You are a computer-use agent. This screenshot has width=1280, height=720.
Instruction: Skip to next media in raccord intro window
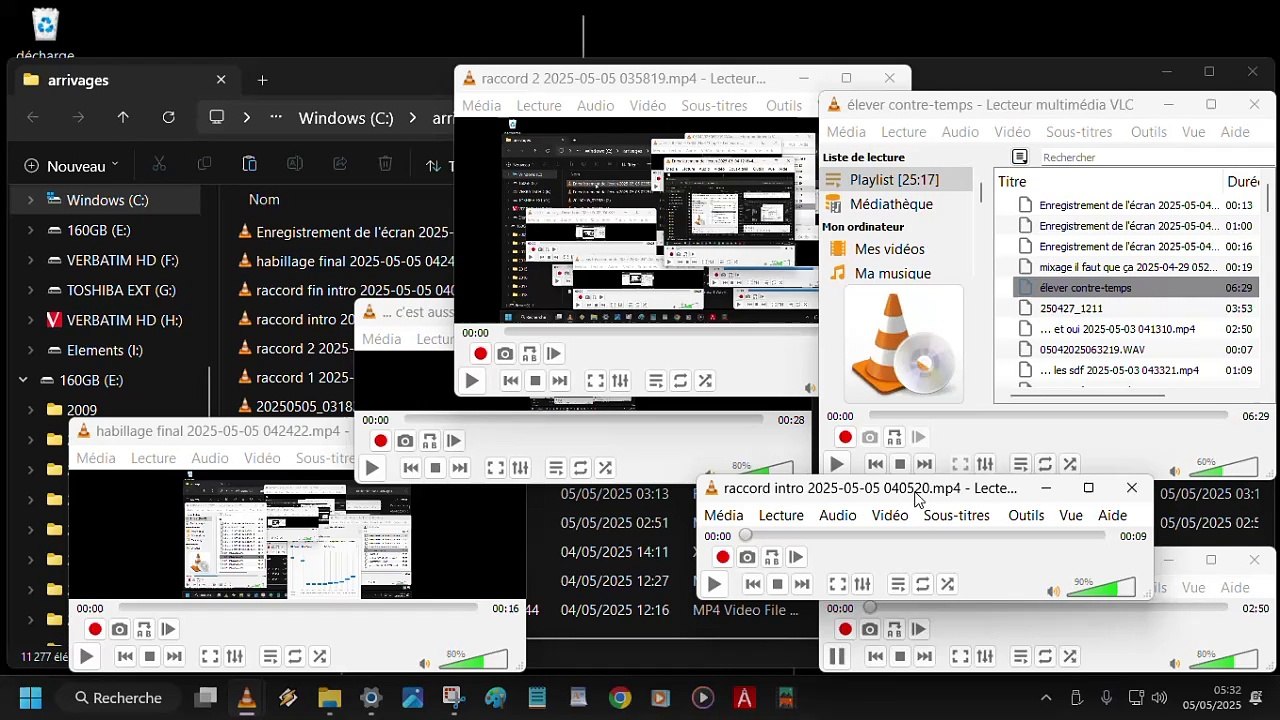(802, 584)
